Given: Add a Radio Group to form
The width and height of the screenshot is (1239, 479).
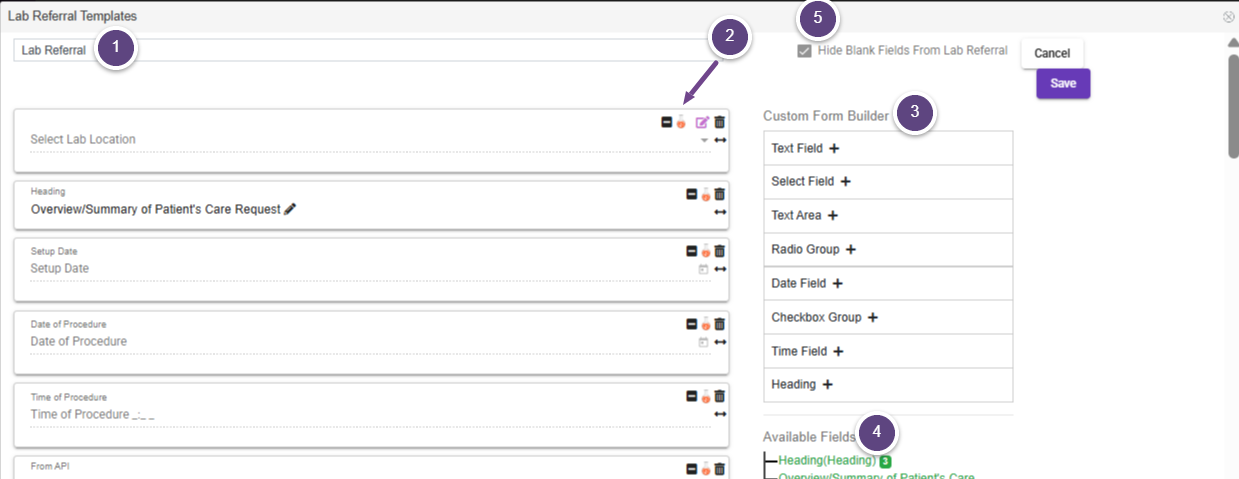Looking at the screenshot, I should [851, 249].
